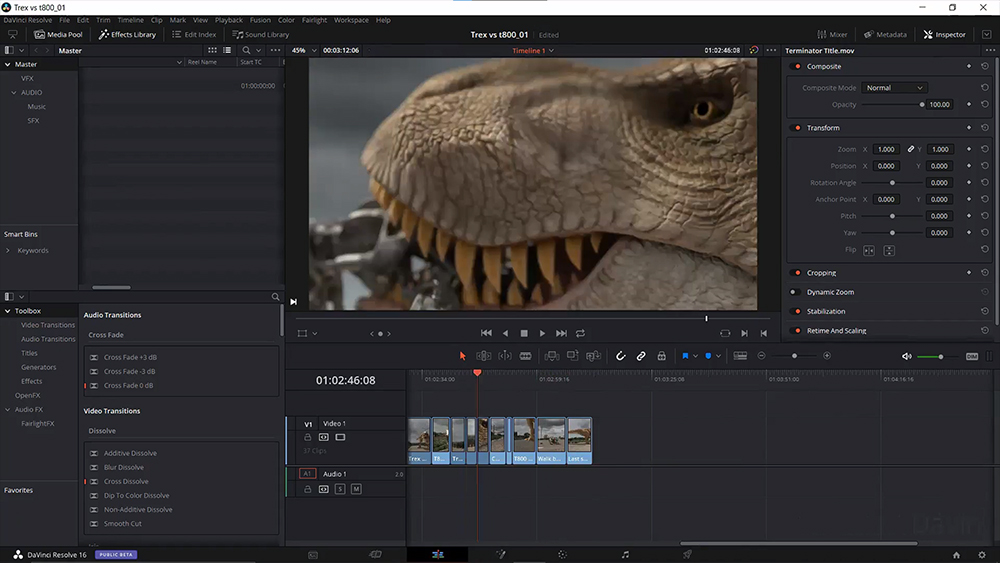The image size is (1000, 563).
Task: Toggle the Linked Selection chain icon
Action: point(641,356)
